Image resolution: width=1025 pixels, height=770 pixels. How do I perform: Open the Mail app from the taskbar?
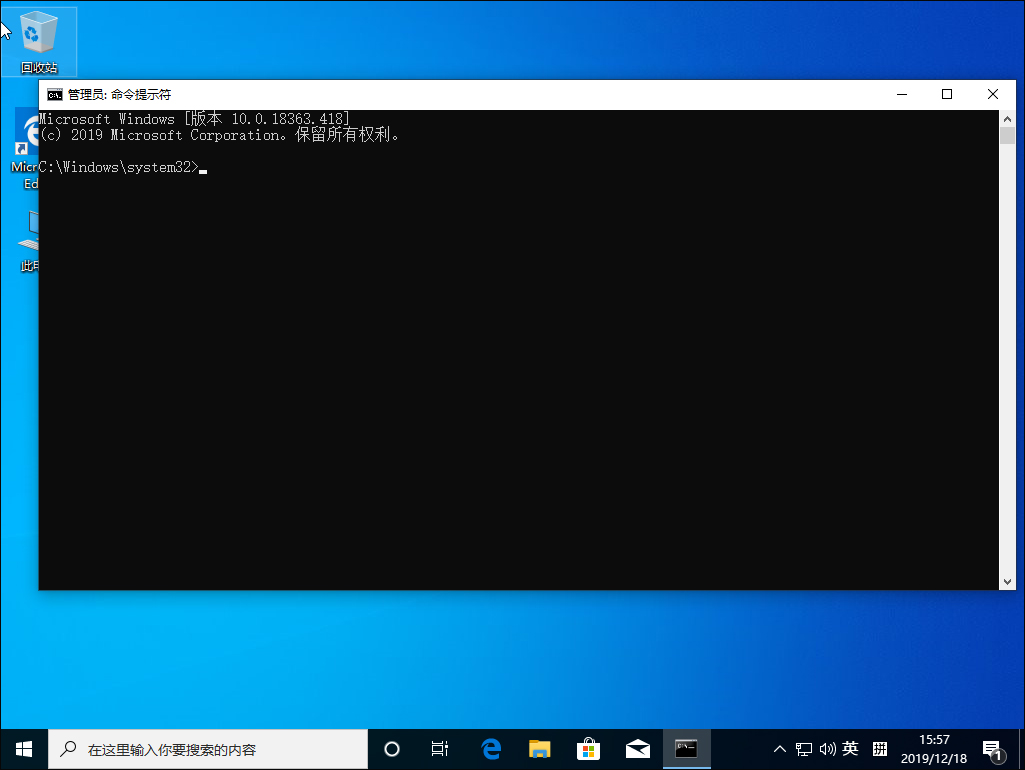pos(638,748)
